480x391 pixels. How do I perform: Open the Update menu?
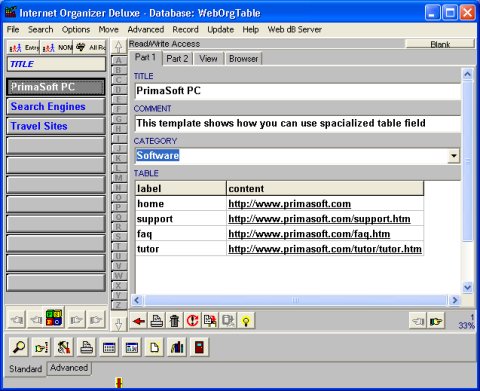point(220,29)
